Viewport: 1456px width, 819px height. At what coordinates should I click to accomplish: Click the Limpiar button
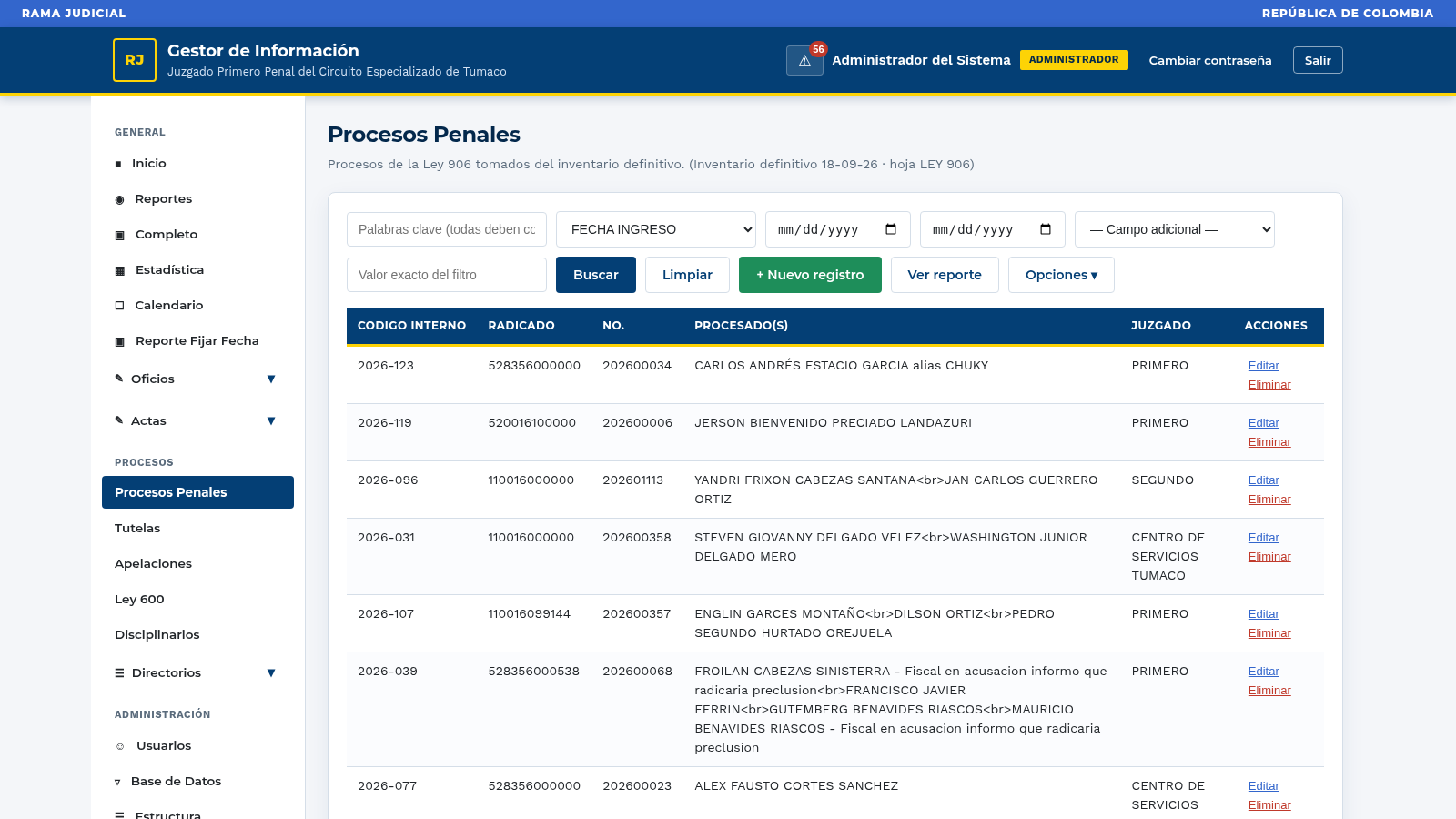click(x=687, y=275)
